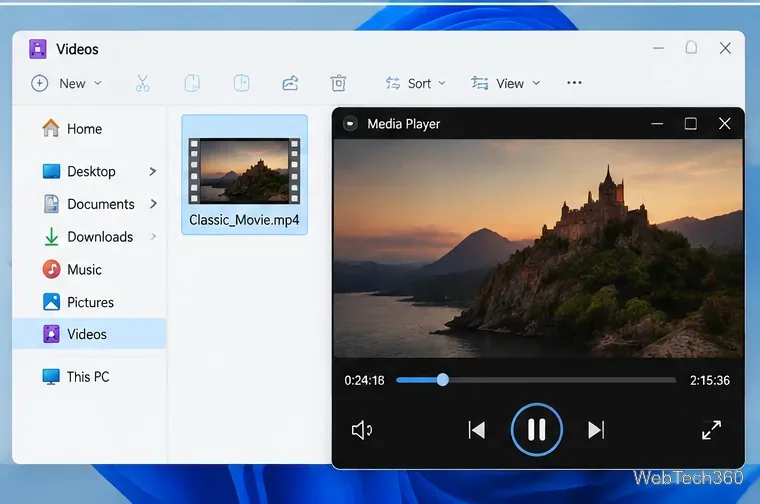Screen dimensions: 760x504
Task: Click the elapsed time 0:24:18
Action: point(364,380)
